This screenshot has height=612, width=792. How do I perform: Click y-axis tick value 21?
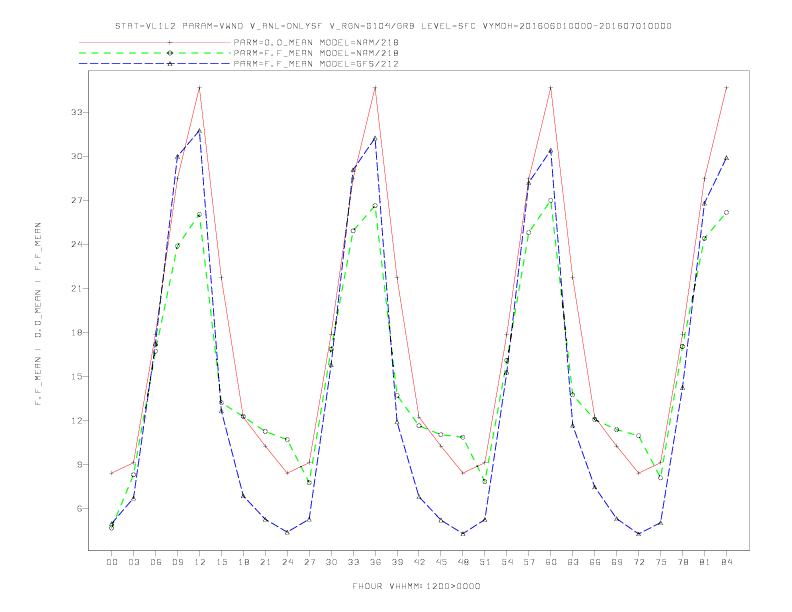pos(77,288)
